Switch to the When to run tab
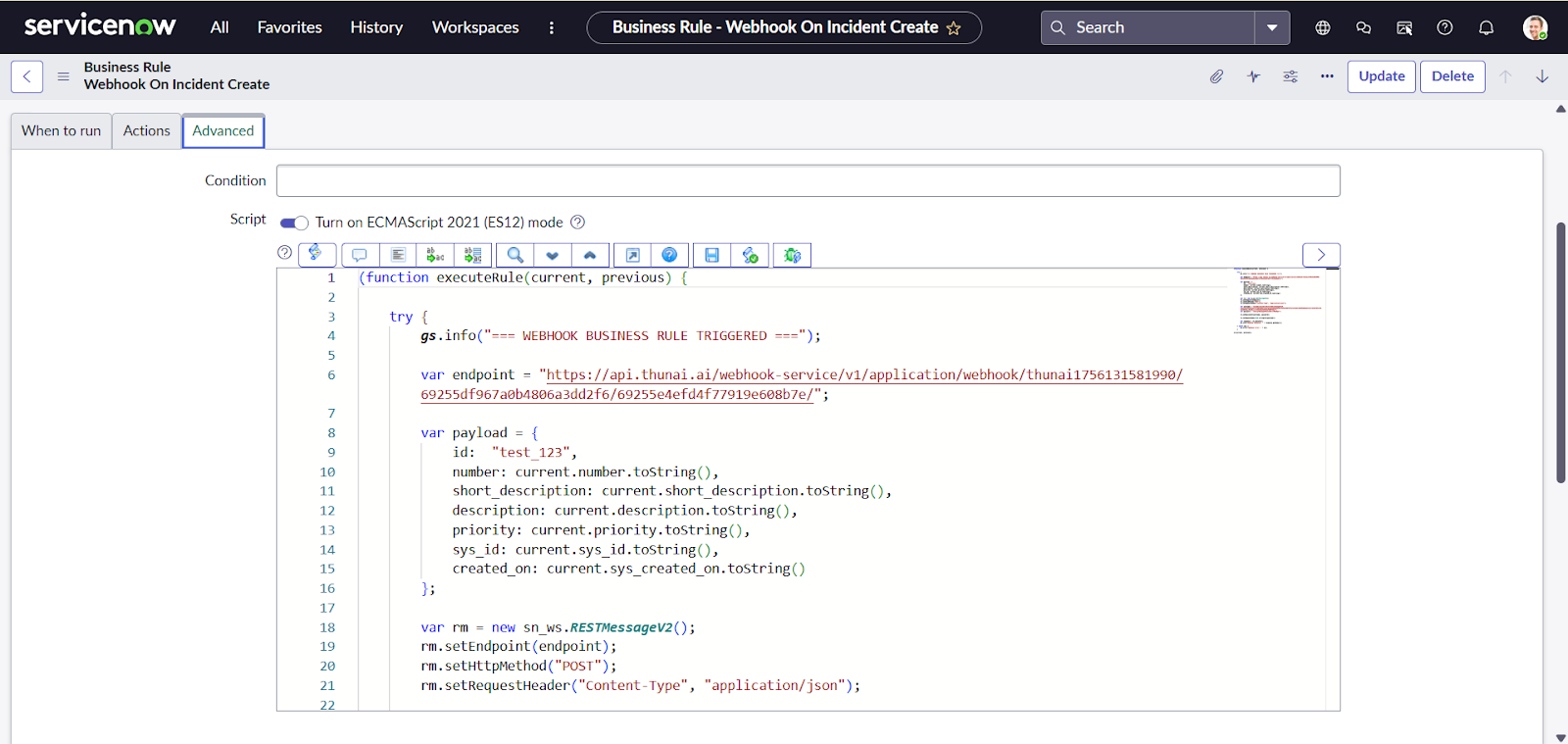Image resolution: width=1568 pixels, height=744 pixels. tap(61, 130)
